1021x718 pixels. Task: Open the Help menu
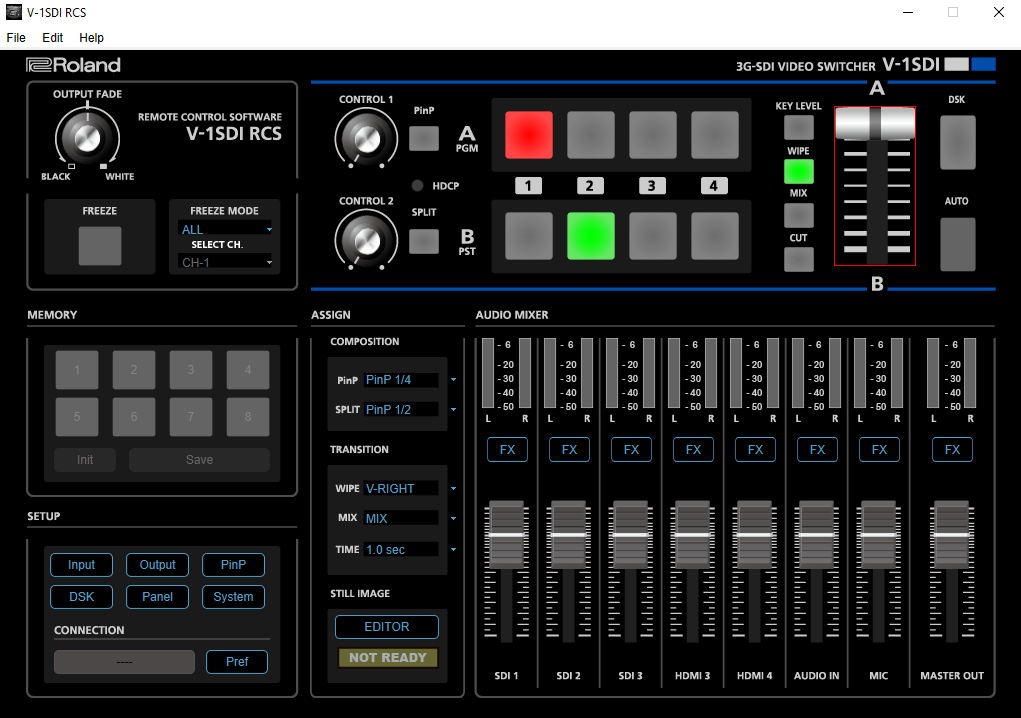point(91,38)
